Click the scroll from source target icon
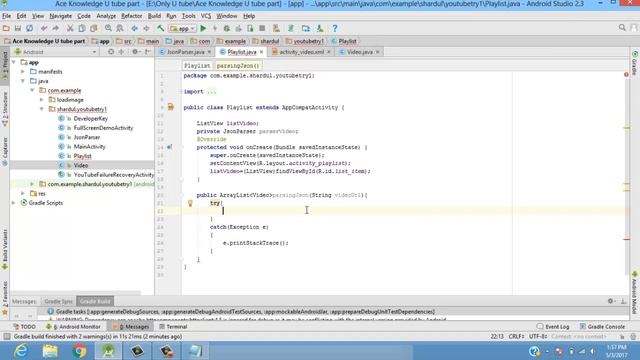640x360 pixels. pyautogui.click(x=111, y=52)
